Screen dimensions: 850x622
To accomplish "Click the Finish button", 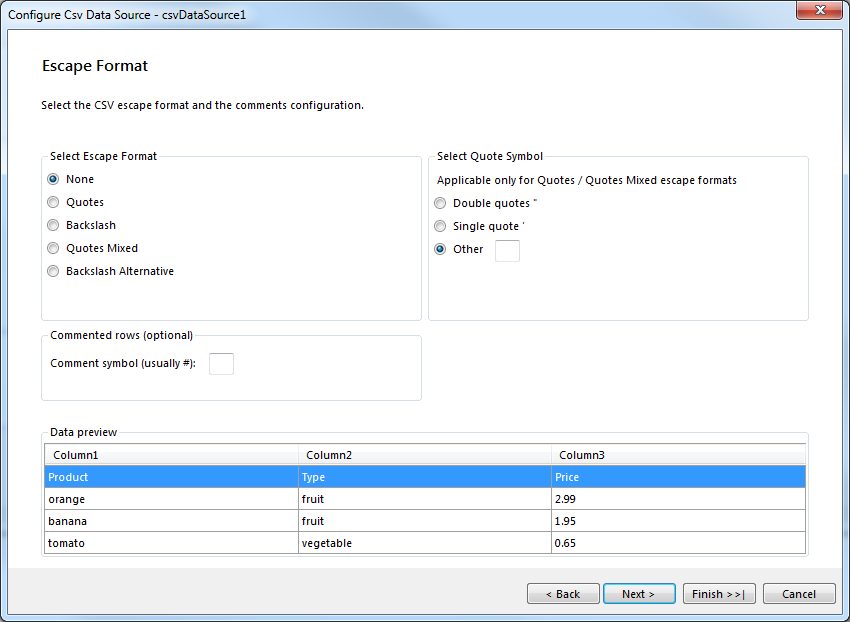I will [719, 593].
